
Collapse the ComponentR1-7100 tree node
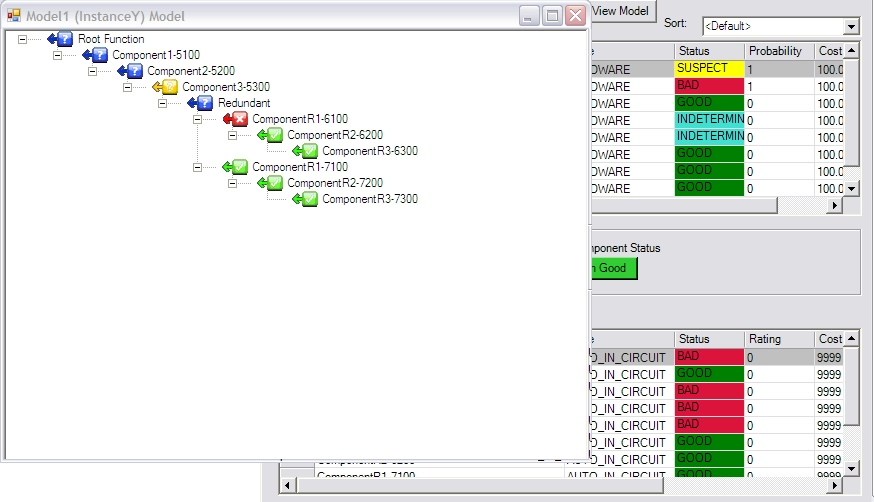tap(197, 167)
